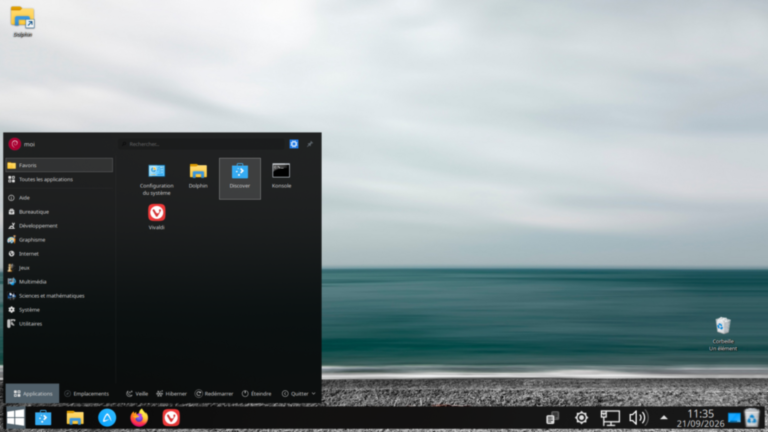Open Dolphin in the favorites grid
This screenshot has height=432, width=768.
(x=198, y=175)
